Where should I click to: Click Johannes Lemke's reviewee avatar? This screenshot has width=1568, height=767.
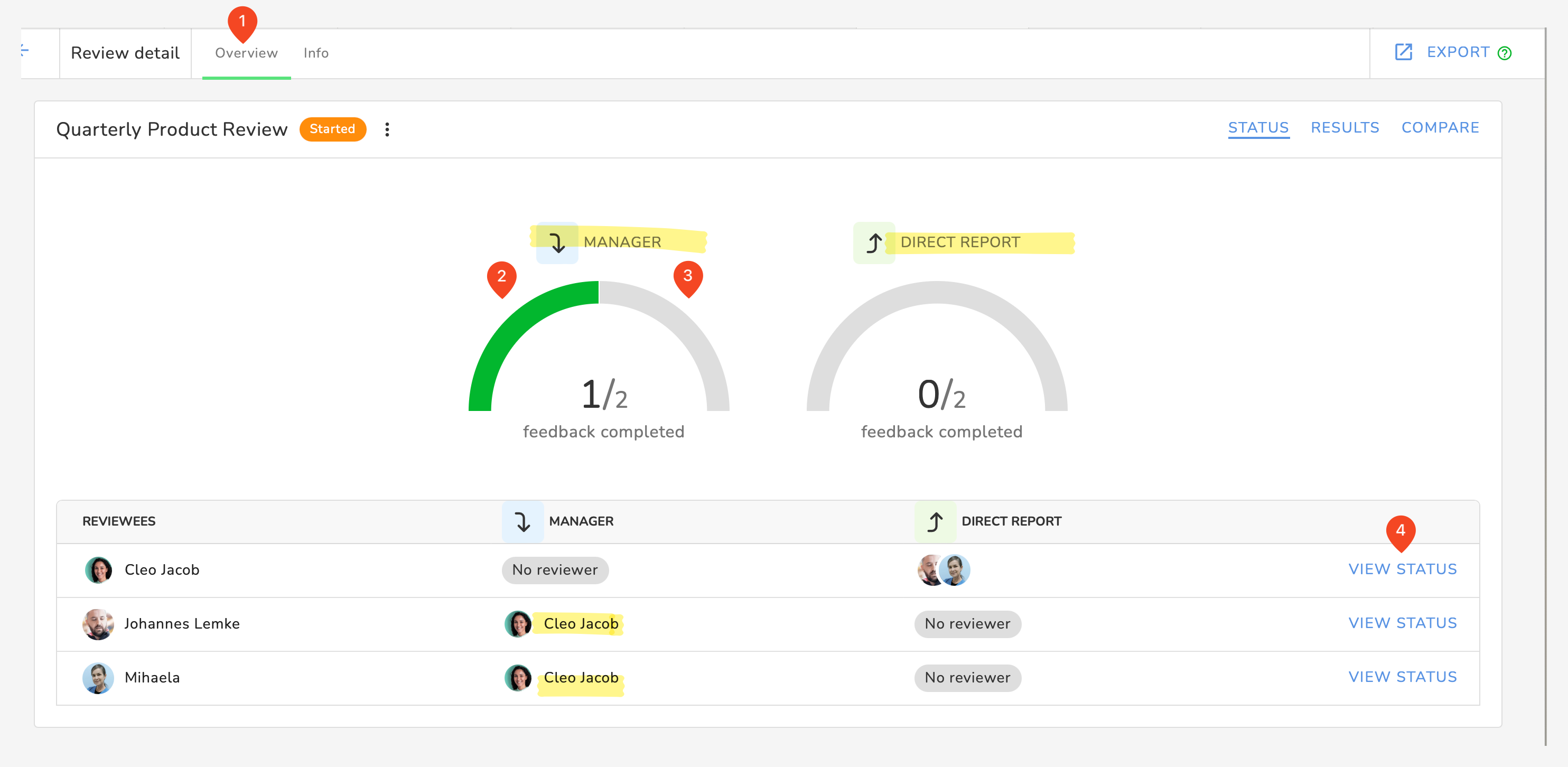(x=98, y=624)
